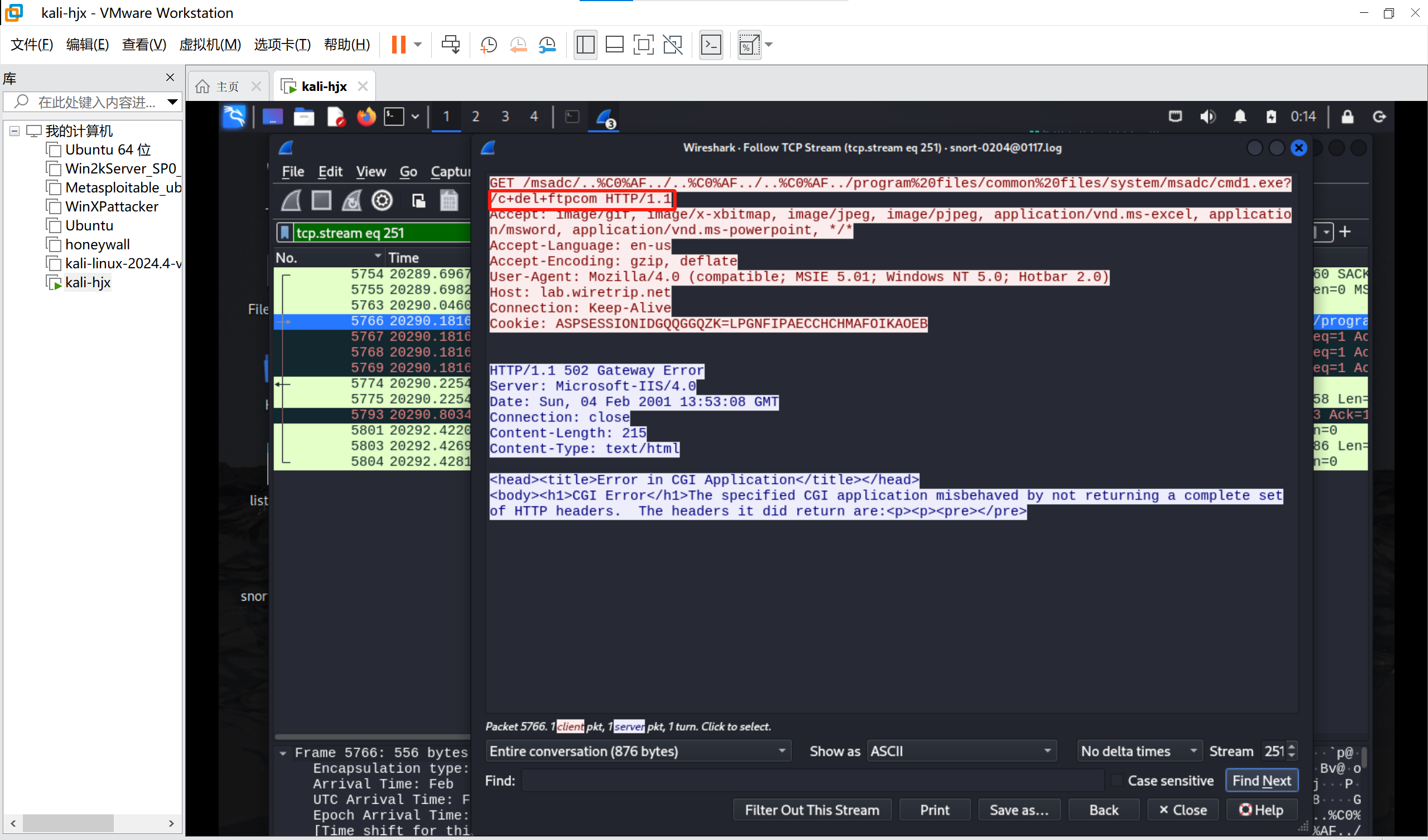Open the snapshot manager

pos(547,45)
